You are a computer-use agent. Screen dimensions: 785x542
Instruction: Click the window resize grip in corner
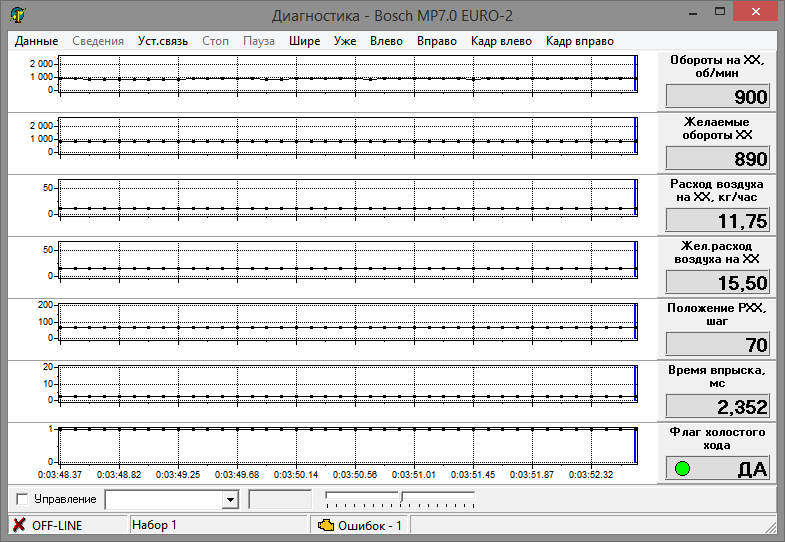tap(771, 527)
